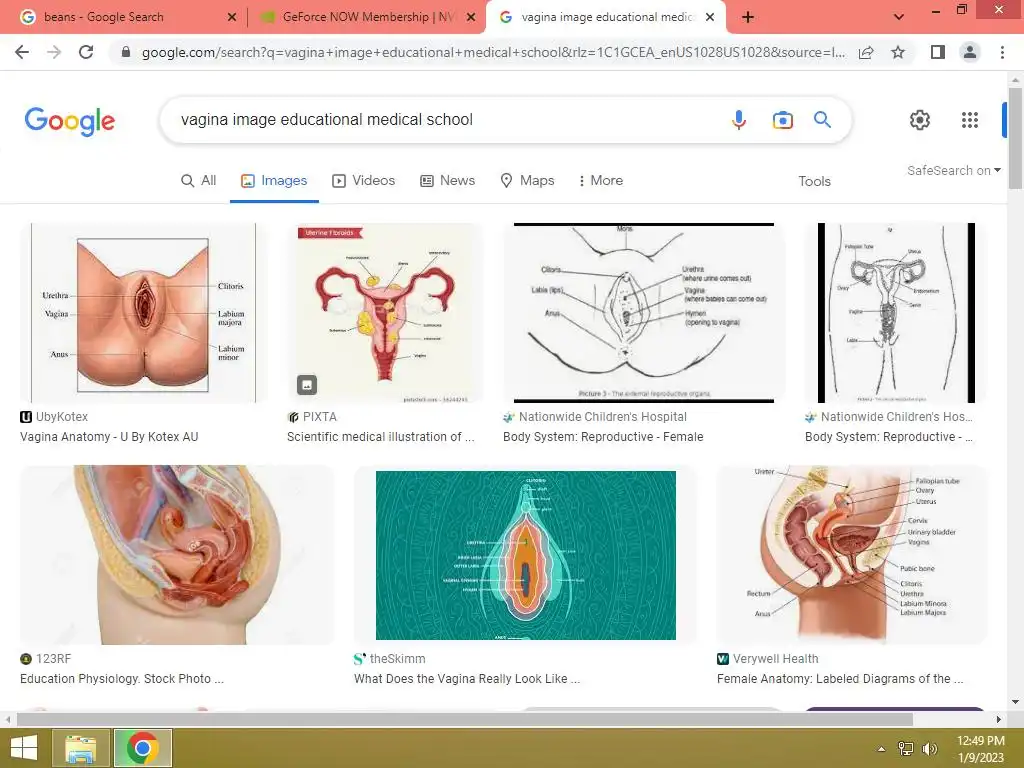Click the scrollbar down arrow

[1015, 702]
